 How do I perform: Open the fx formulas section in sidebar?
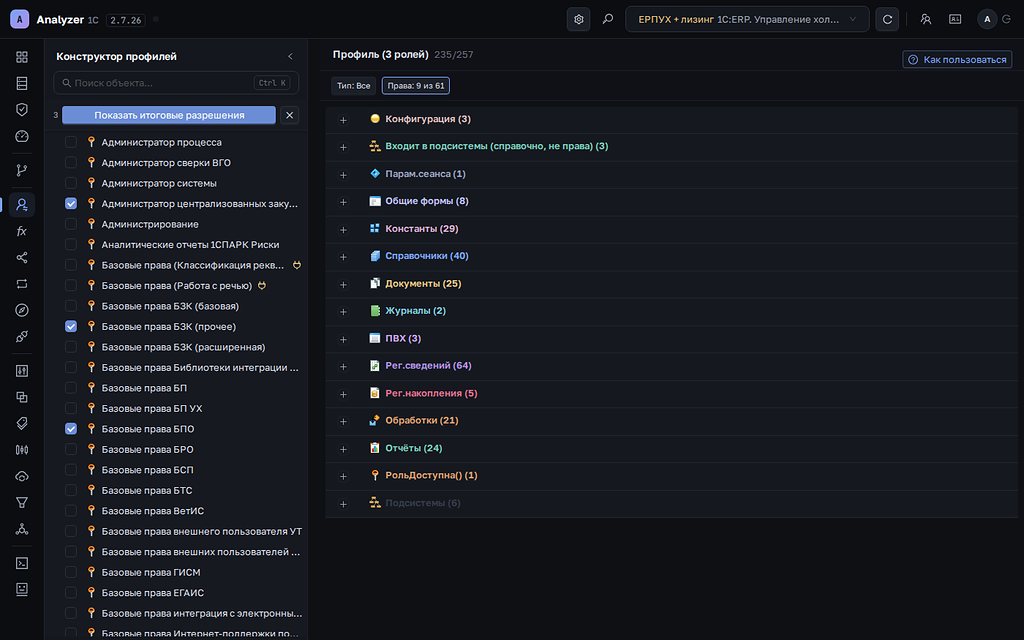[22, 231]
